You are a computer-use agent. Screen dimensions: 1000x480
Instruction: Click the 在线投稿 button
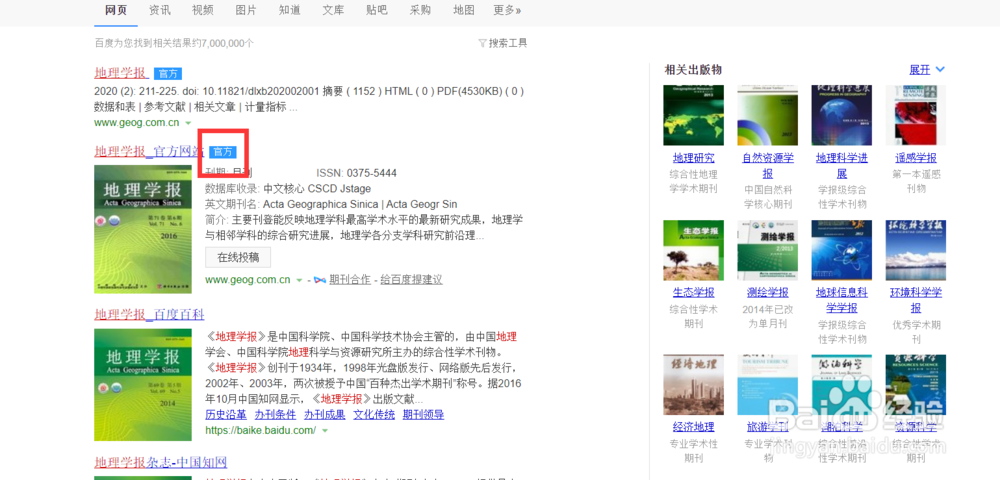tap(238, 257)
